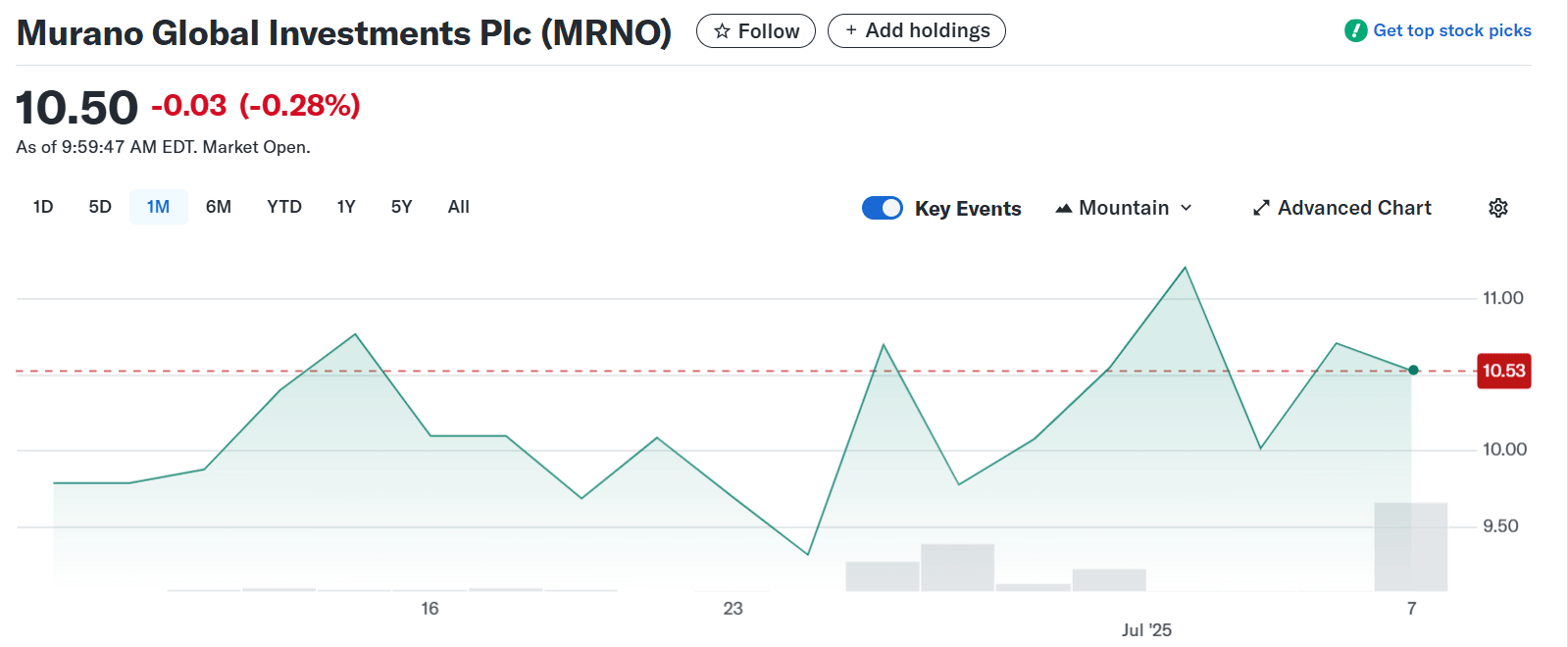Select the 5Y time range

[402, 207]
